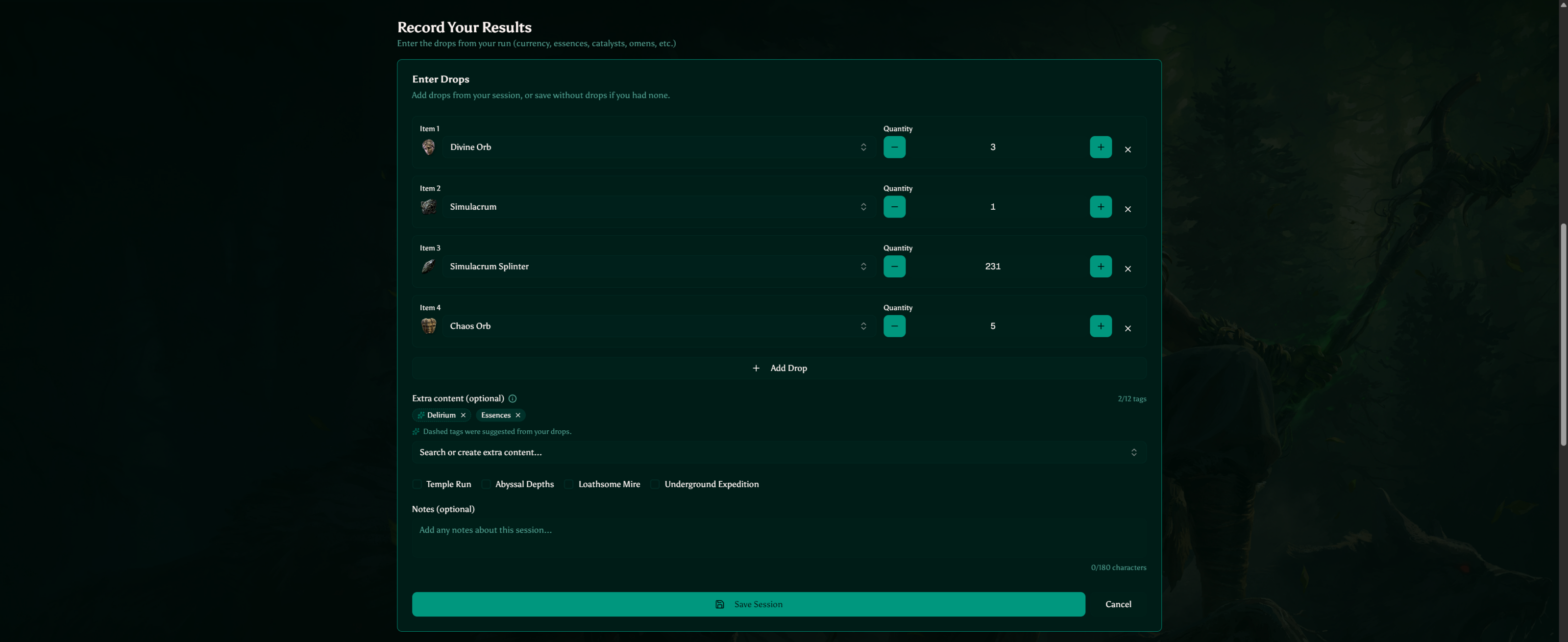Remove the Essences tag

click(518, 415)
